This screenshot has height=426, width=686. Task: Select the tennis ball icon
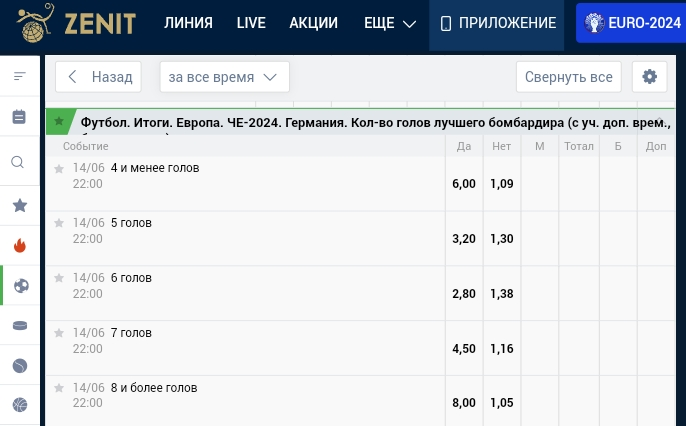(x=19, y=366)
